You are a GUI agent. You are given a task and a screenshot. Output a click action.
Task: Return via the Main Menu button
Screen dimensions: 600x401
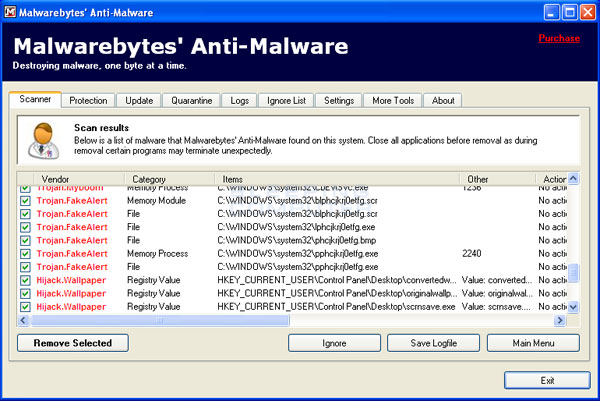point(533,343)
